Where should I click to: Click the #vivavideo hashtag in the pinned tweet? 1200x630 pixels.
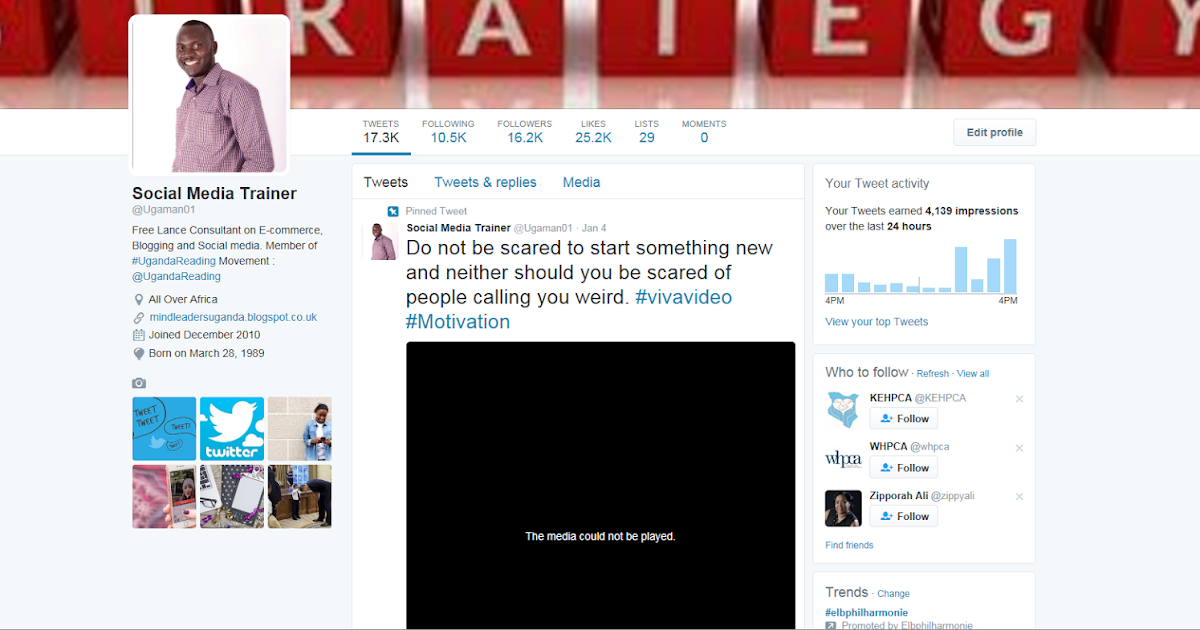point(683,296)
